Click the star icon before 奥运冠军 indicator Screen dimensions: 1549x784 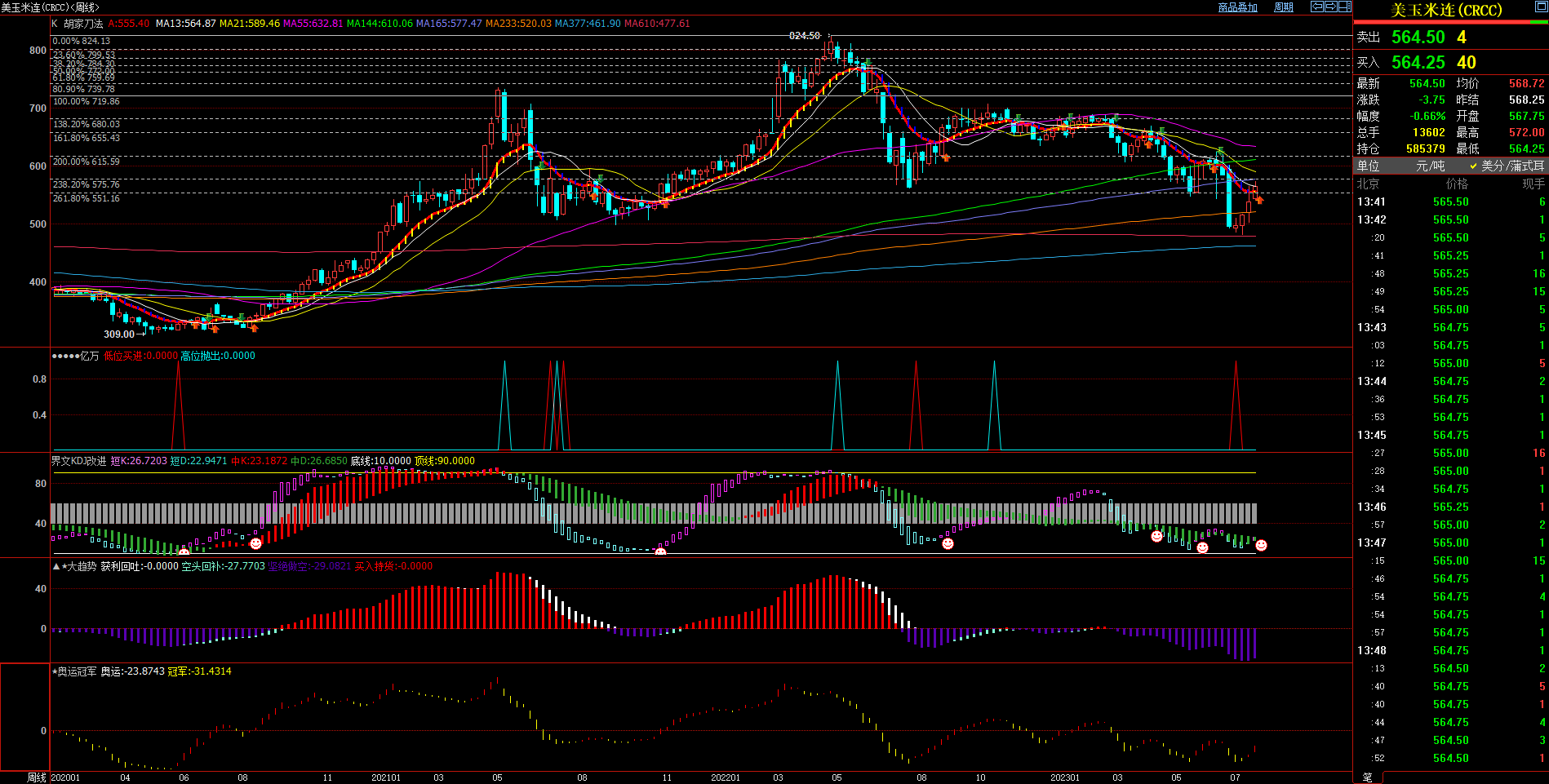point(55,671)
